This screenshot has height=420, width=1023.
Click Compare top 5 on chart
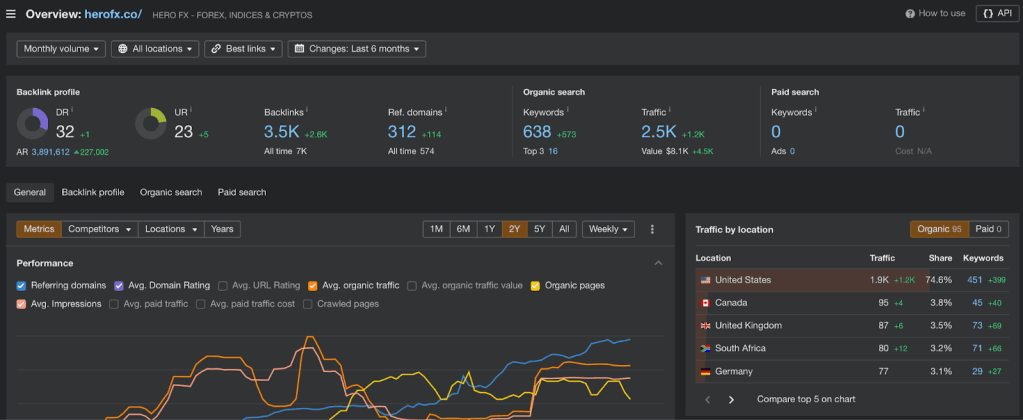[x=806, y=399]
